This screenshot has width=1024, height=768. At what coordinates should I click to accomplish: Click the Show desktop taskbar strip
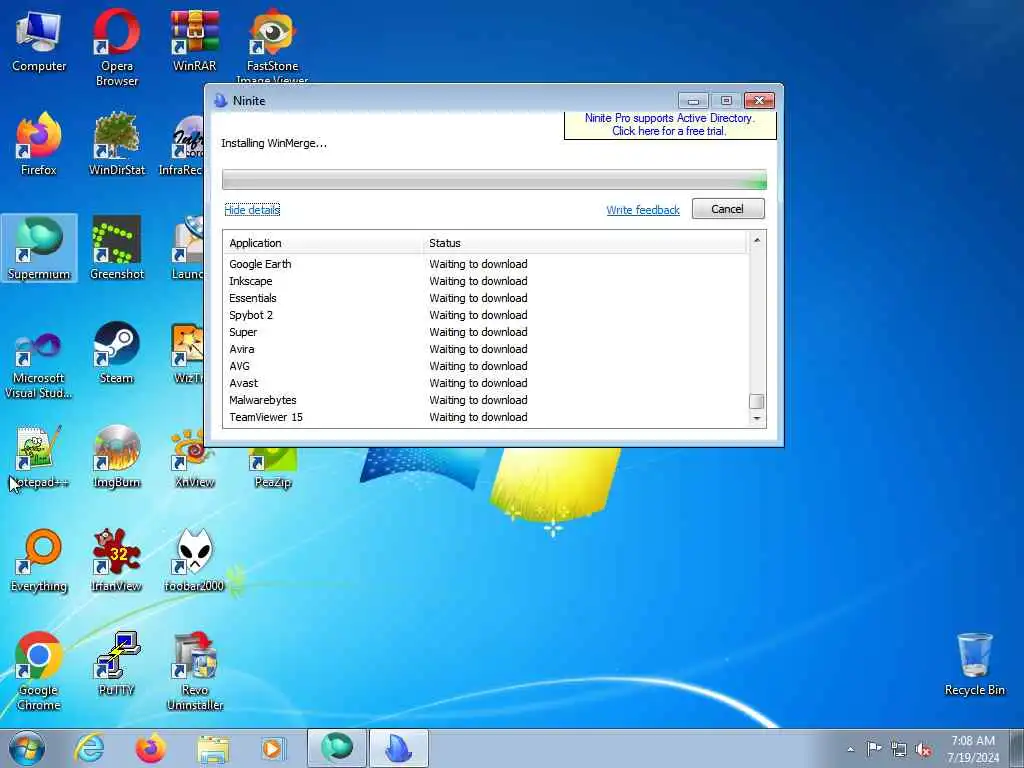point(1017,749)
